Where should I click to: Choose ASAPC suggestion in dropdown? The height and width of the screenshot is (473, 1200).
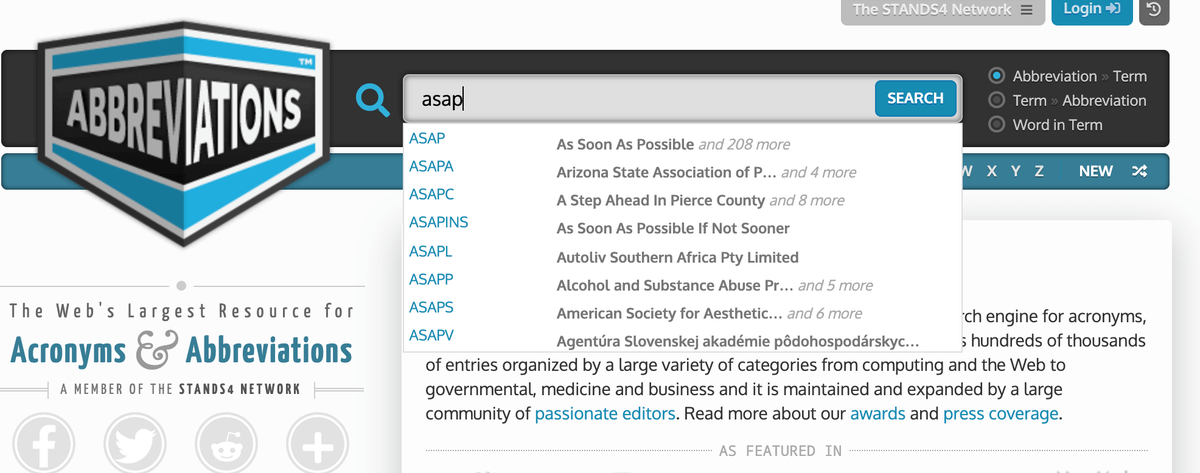[431, 194]
